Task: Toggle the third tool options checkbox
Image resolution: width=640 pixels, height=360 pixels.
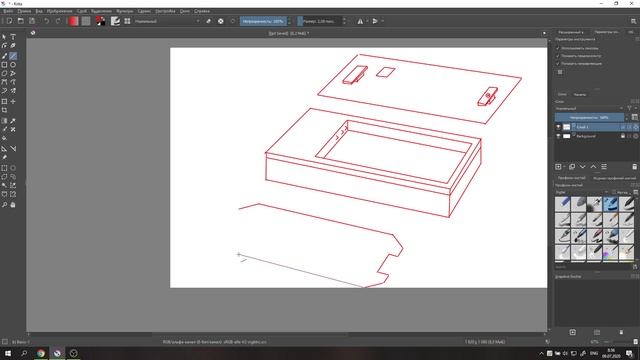Action: [558, 64]
